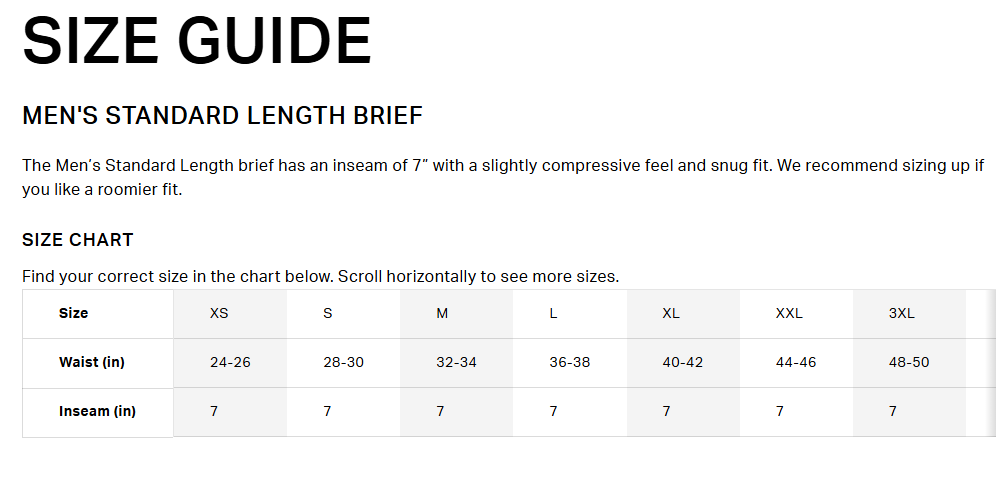This screenshot has width=996, height=481.
Task: Select the S size column header
Action: click(x=328, y=313)
